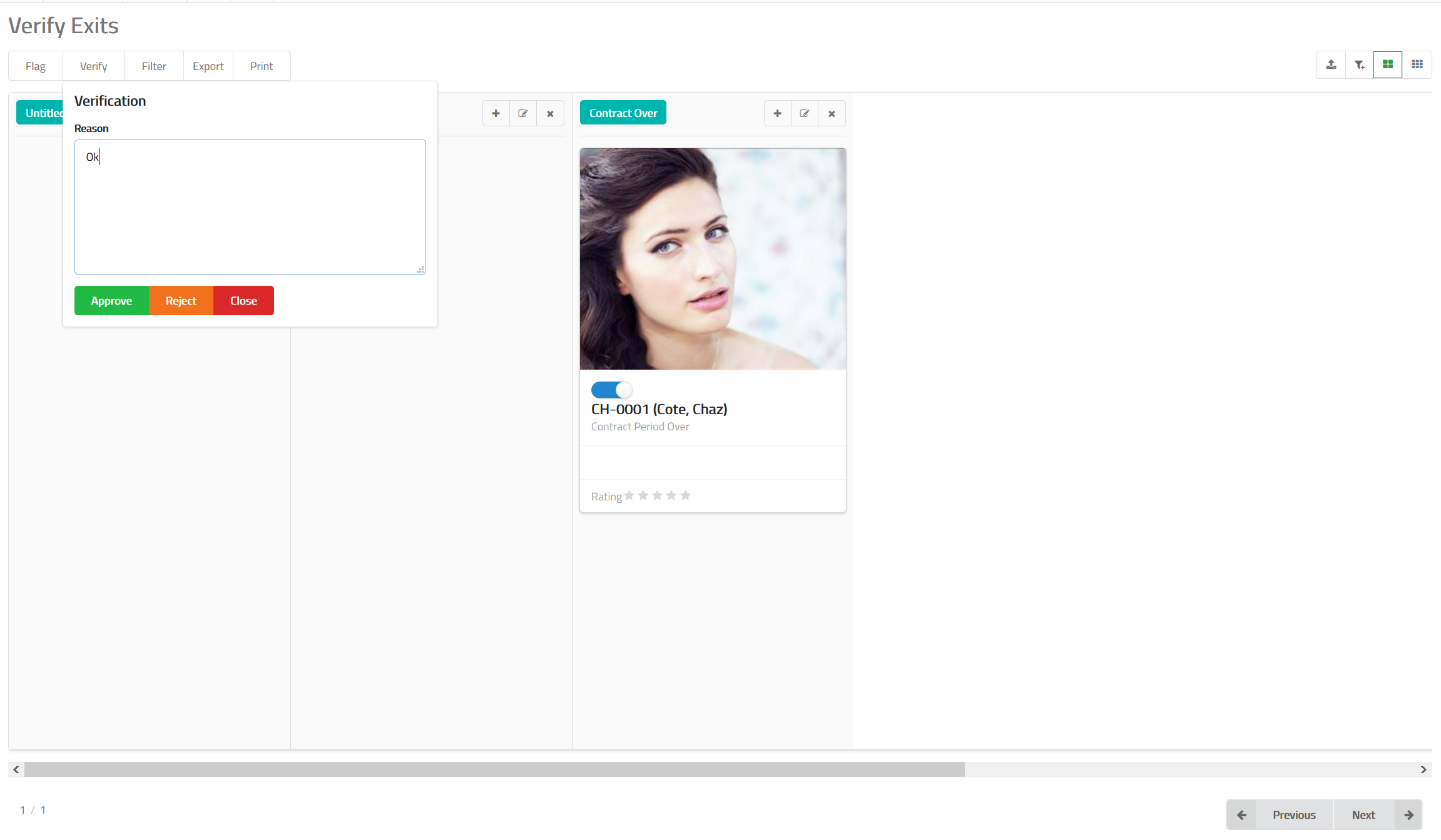Open the Verify tab

coord(94,66)
